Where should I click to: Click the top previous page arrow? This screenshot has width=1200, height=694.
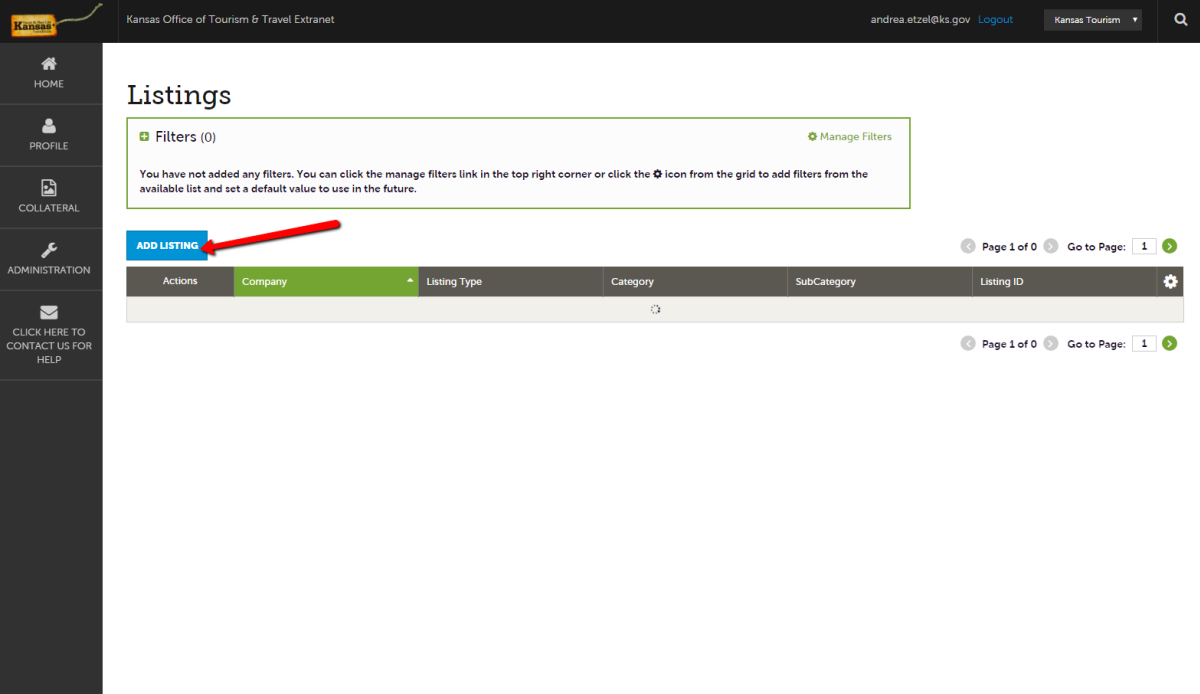pyautogui.click(x=968, y=246)
